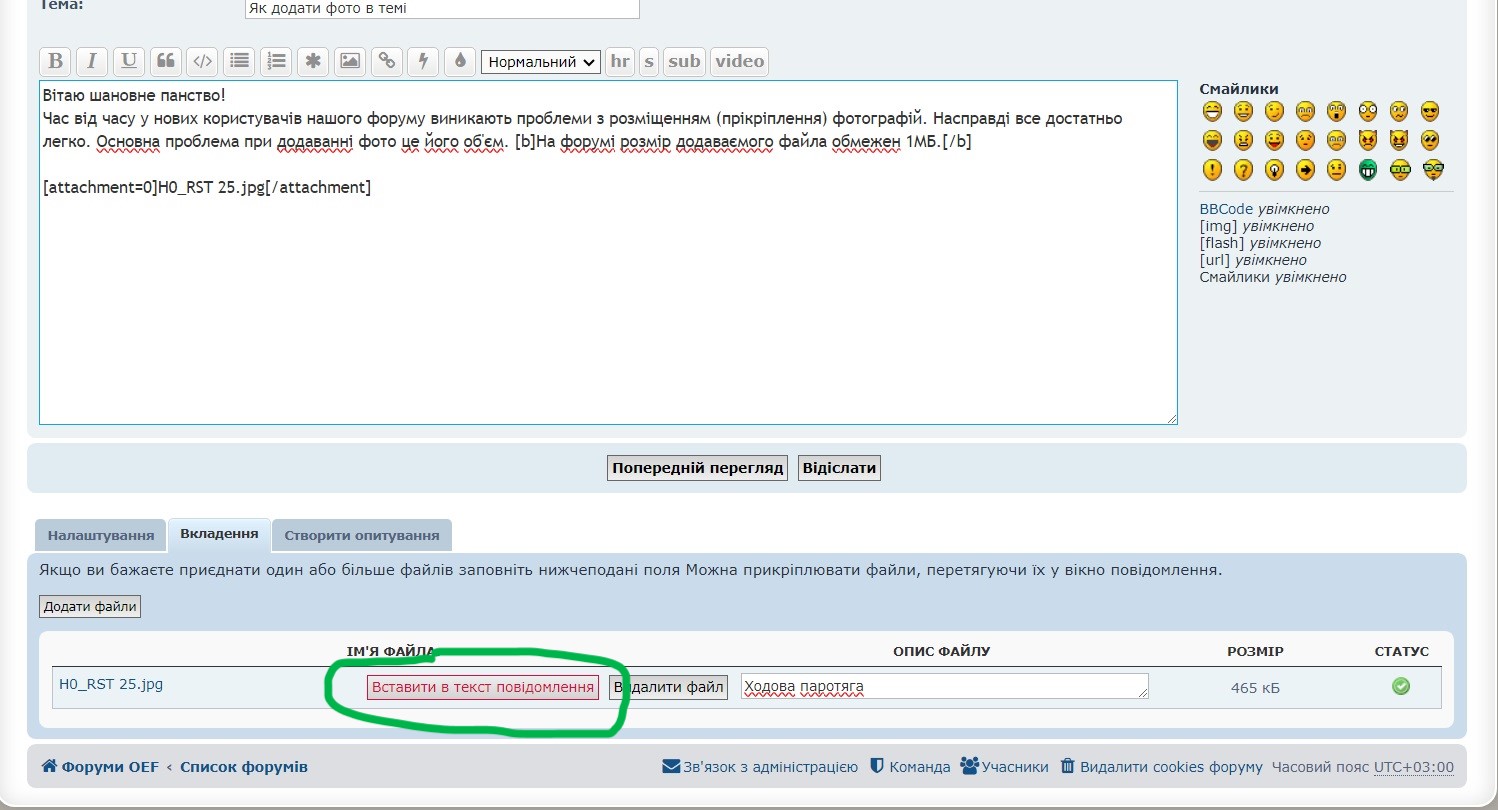Apply italic text formatting
This screenshot has height=810, width=1498.
(x=92, y=61)
